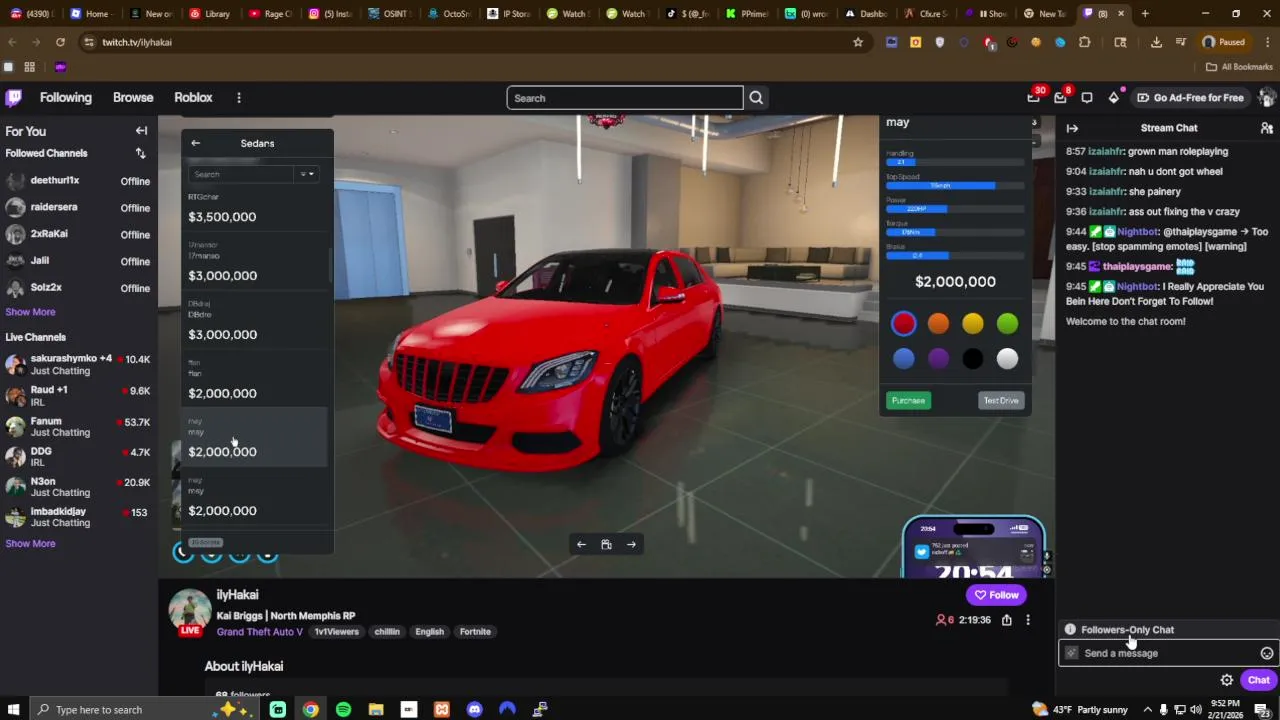Open the Sedans search filter dropdown

(x=307, y=174)
